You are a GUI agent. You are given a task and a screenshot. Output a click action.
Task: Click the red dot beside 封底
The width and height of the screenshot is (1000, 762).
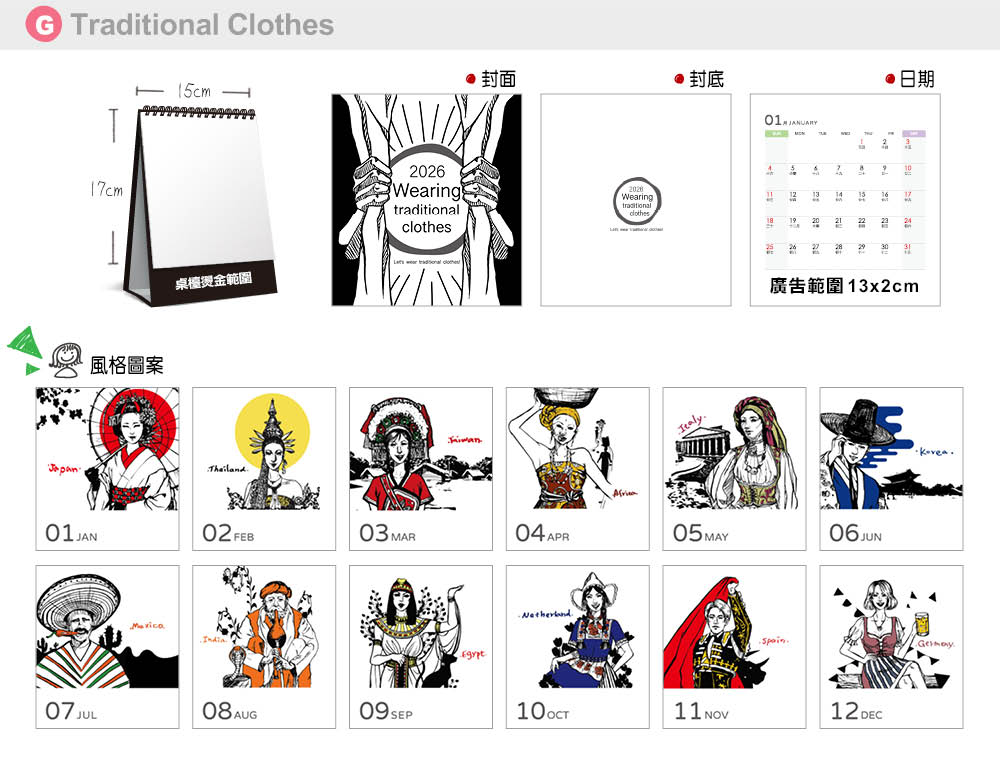679,79
